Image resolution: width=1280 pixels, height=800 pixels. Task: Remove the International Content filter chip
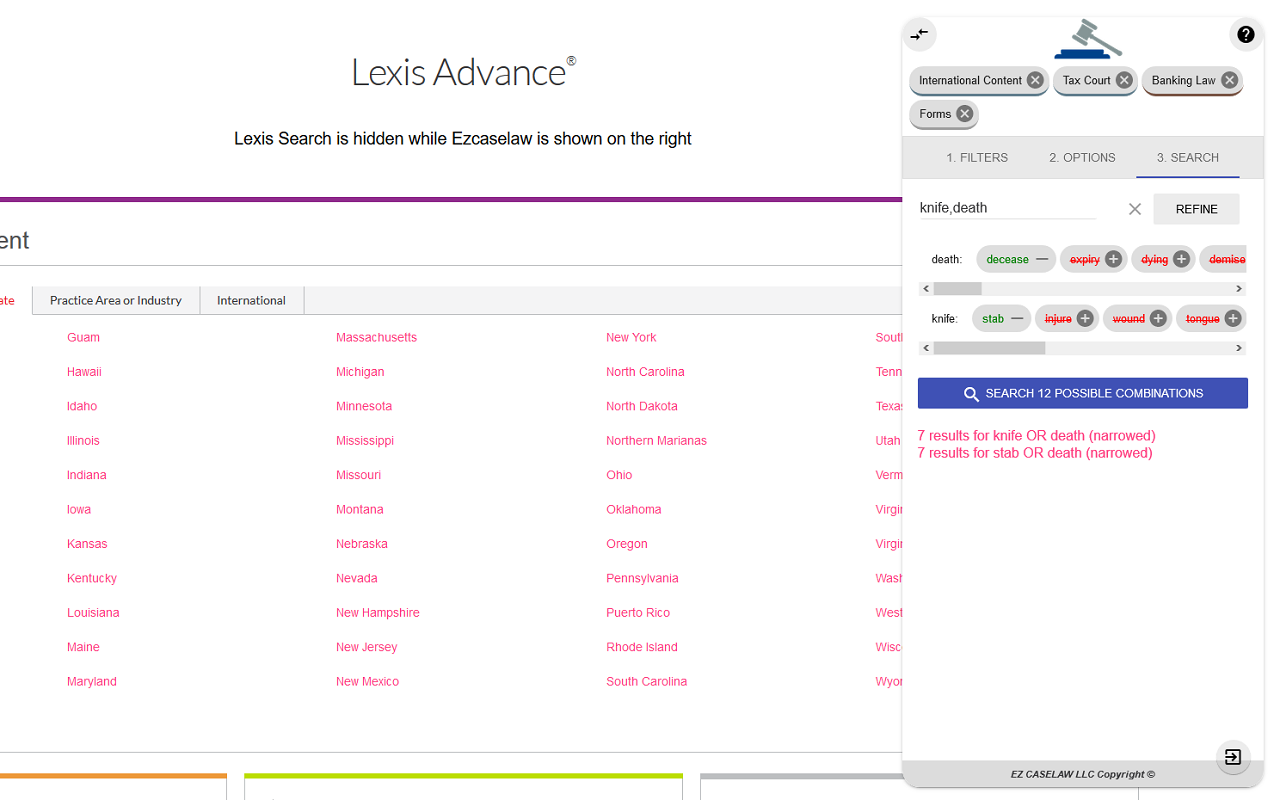pyautogui.click(x=1035, y=80)
